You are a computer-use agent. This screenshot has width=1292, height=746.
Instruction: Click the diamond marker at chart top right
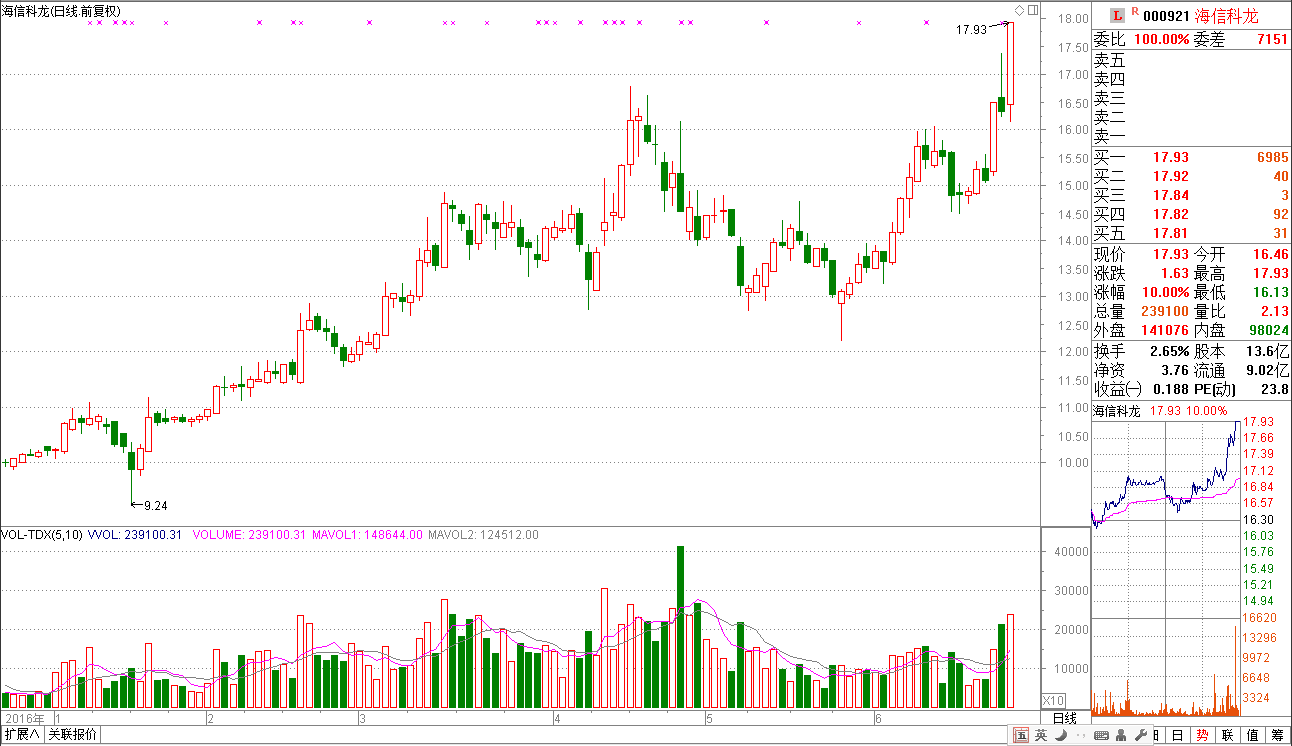tap(1019, 11)
